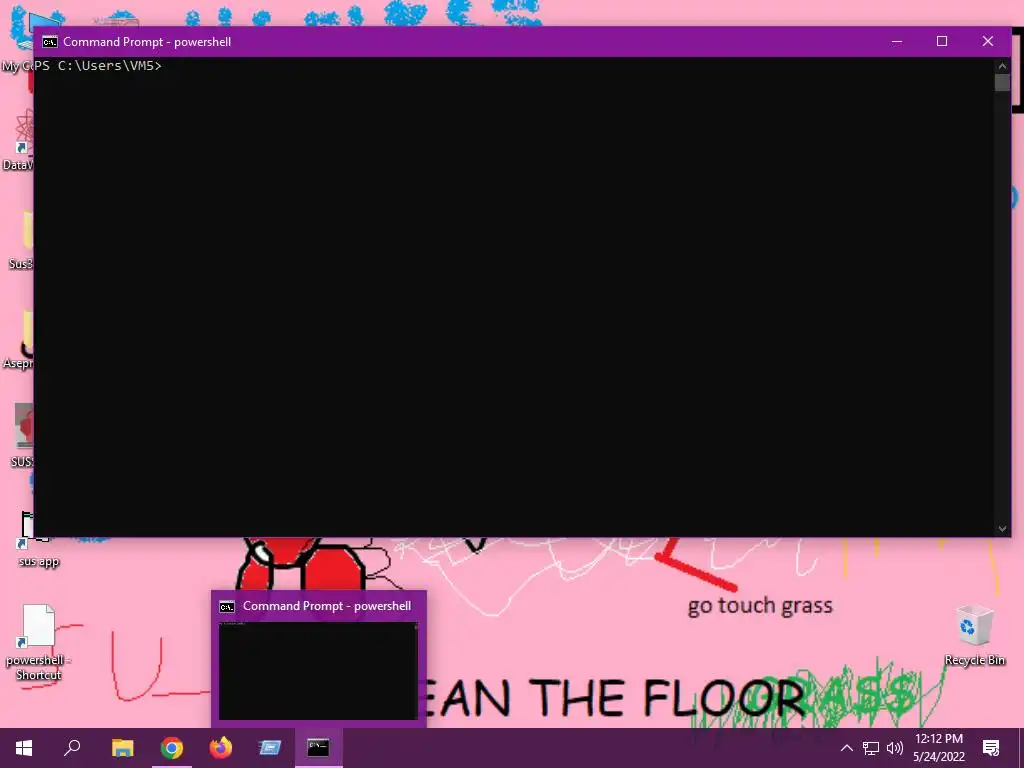Open Firefox from taskbar
Screen dimensions: 1024x768
coord(221,748)
